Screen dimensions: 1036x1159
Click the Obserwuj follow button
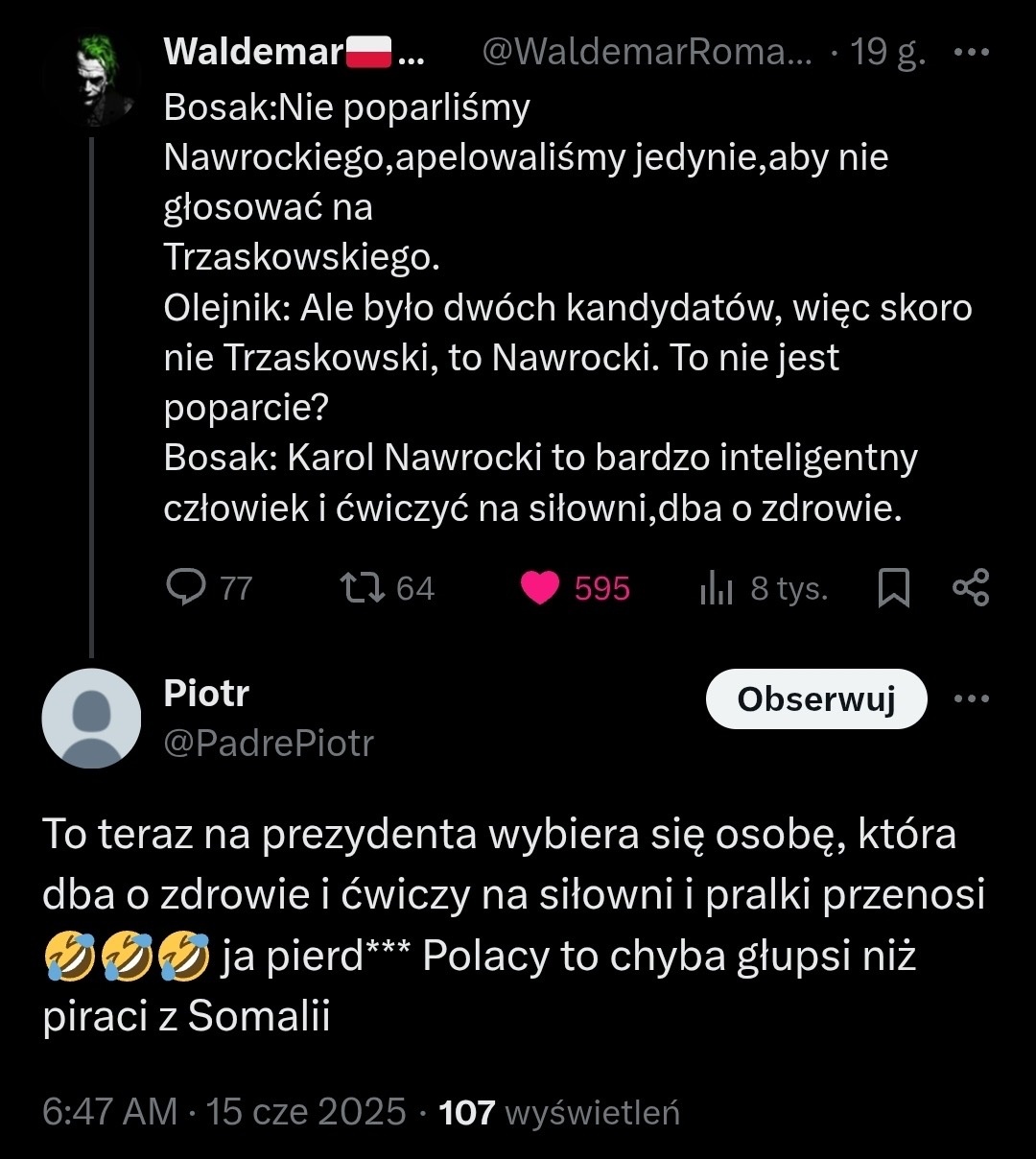[816, 698]
